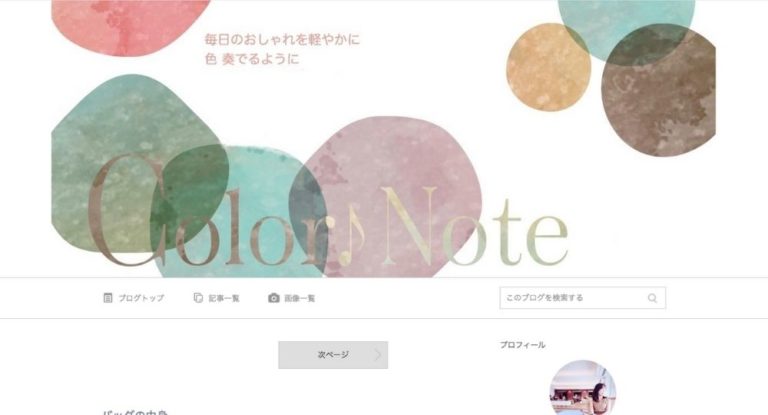768x415 pixels.
Task: Click the chevron arrow on 次ページ
Action: [x=378, y=355]
